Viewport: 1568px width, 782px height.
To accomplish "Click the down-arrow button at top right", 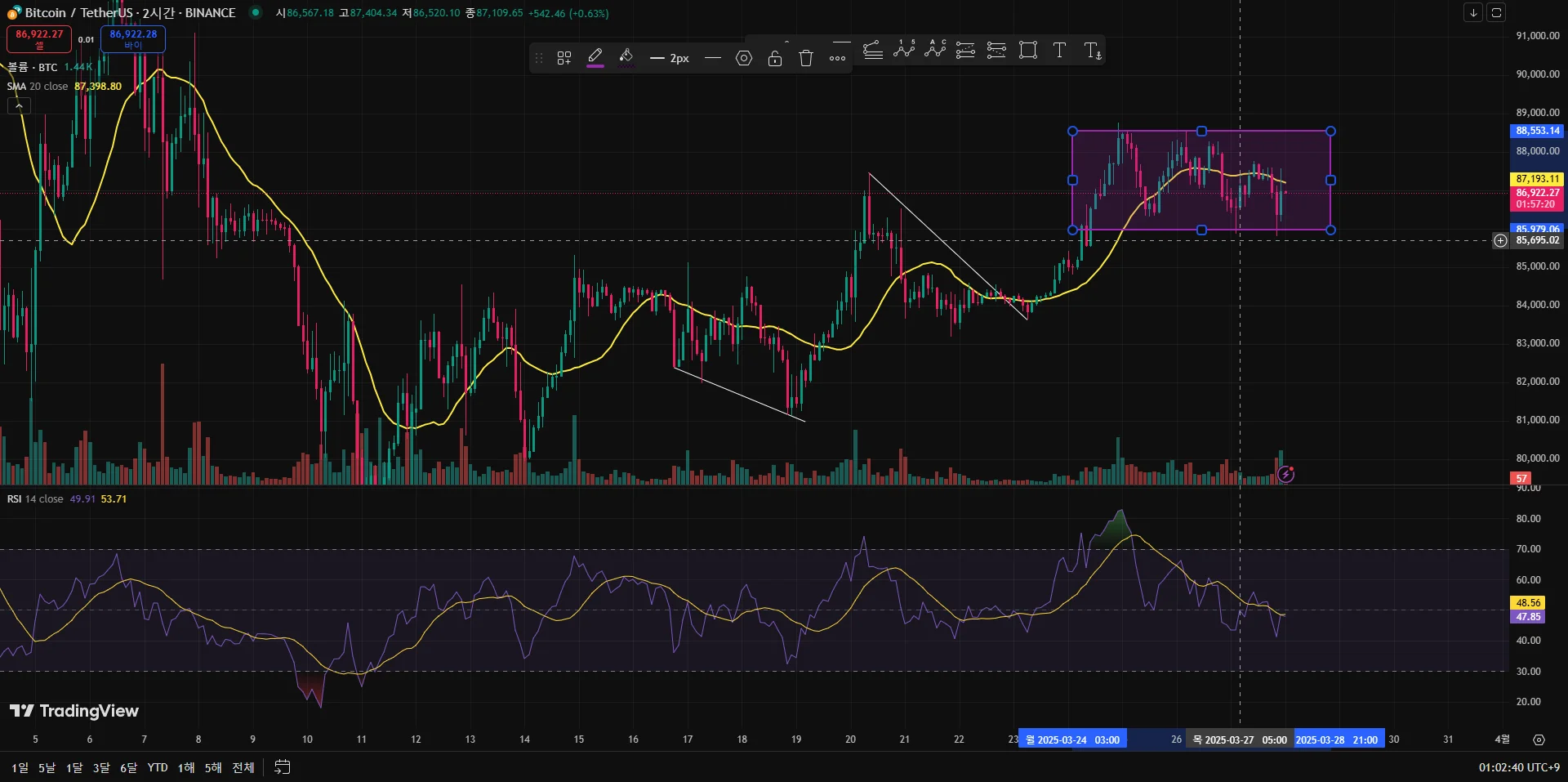I will coord(1473,12).
